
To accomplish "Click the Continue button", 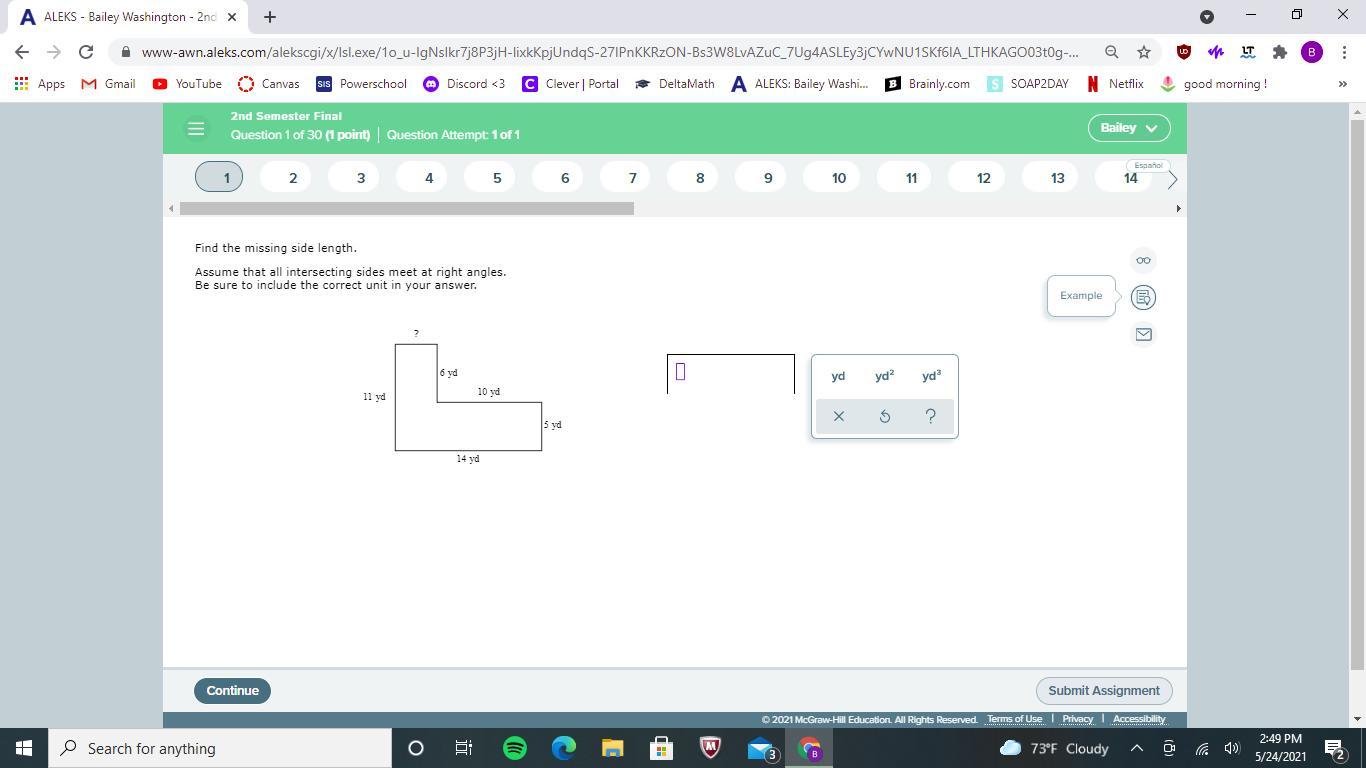I will point(232,691).
